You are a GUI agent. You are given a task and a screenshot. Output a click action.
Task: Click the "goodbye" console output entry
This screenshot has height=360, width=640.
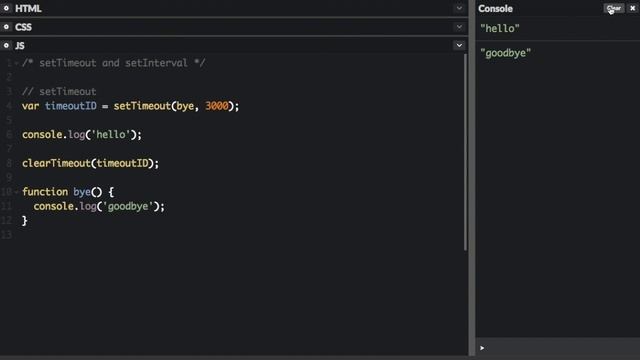505,53
